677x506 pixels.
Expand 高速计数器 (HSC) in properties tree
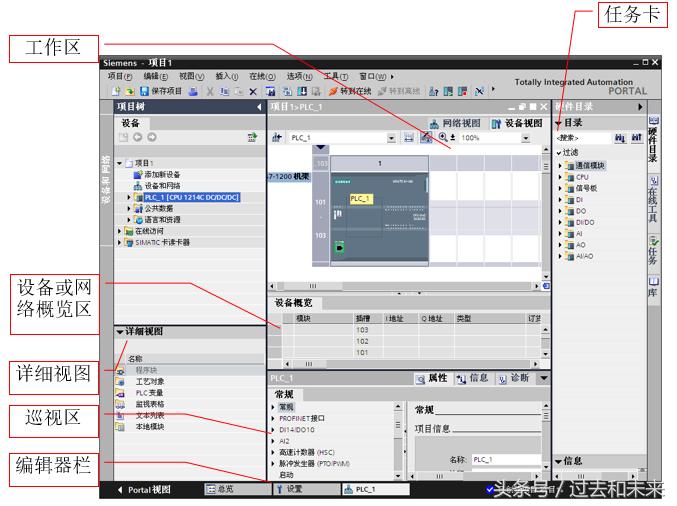click(273, 452)
